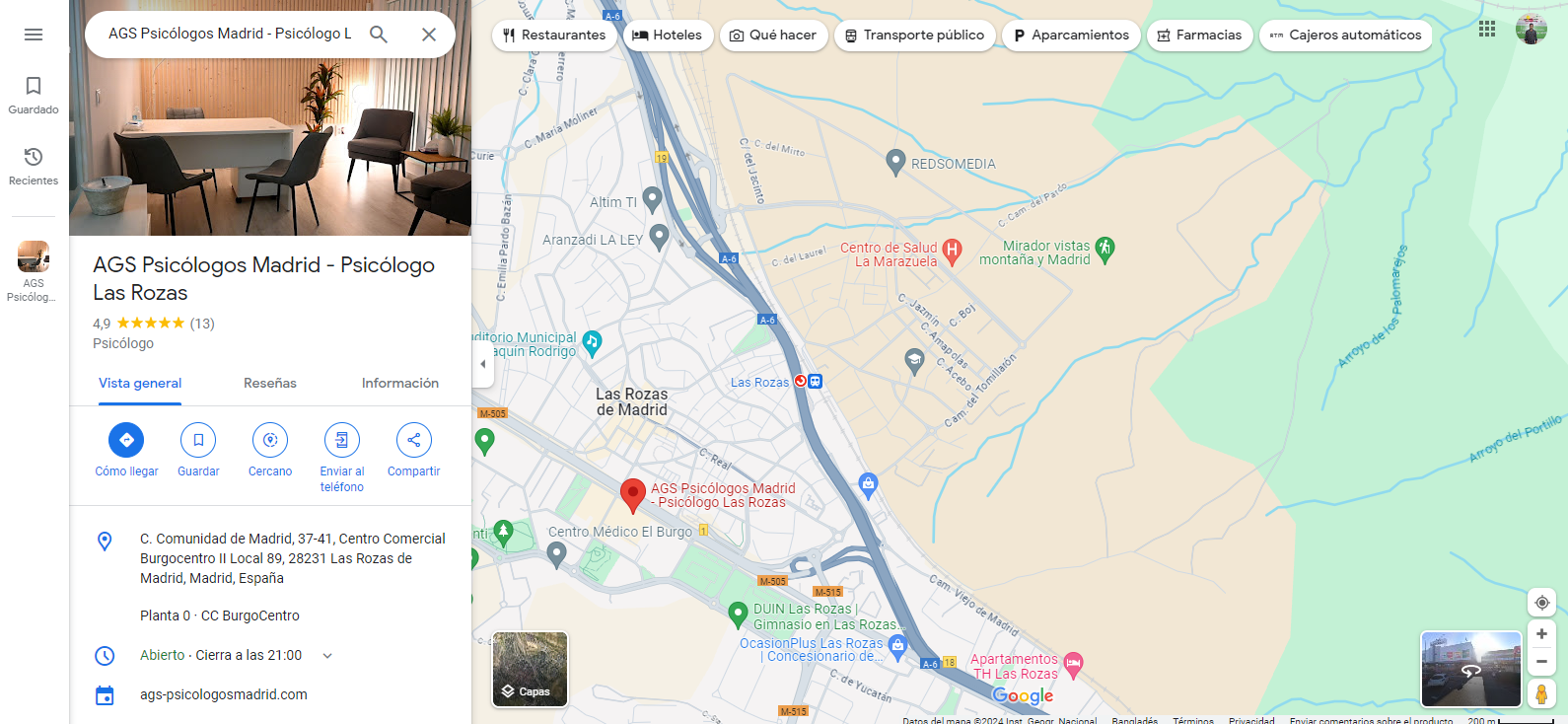Filter map by Aparcamientos
Image resolution: width=1568 pixels, height=724 pixels.
coord(1071,36)
